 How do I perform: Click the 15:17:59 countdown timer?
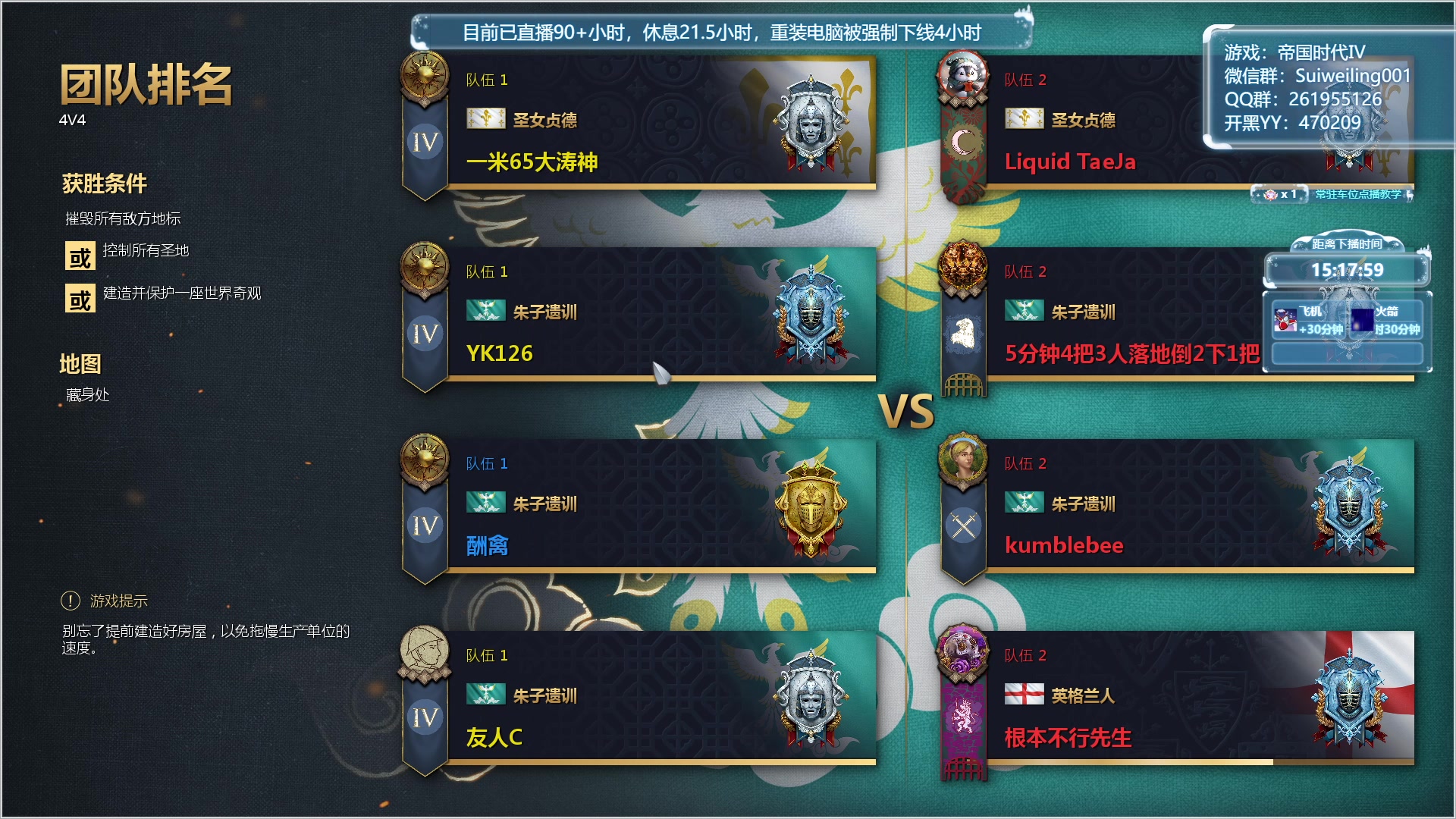[1347, 270]
